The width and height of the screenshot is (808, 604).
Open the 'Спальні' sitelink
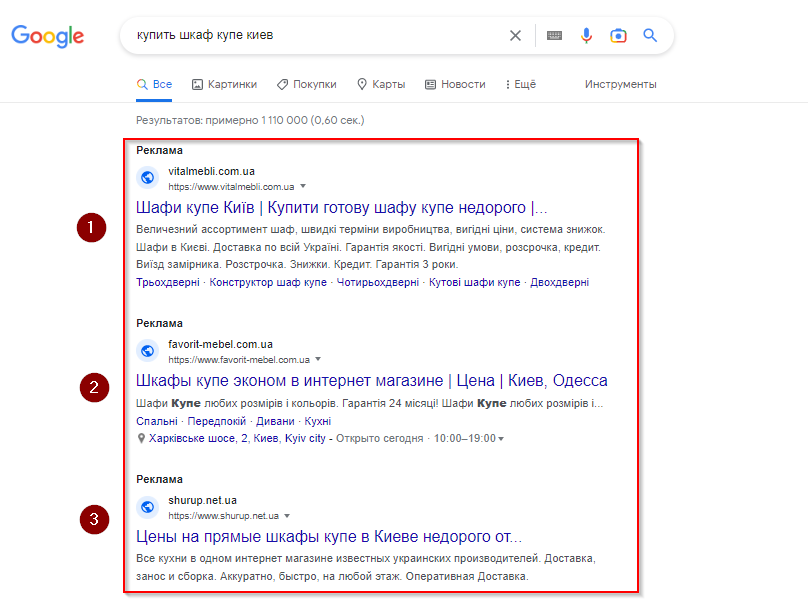click(157, 422)
